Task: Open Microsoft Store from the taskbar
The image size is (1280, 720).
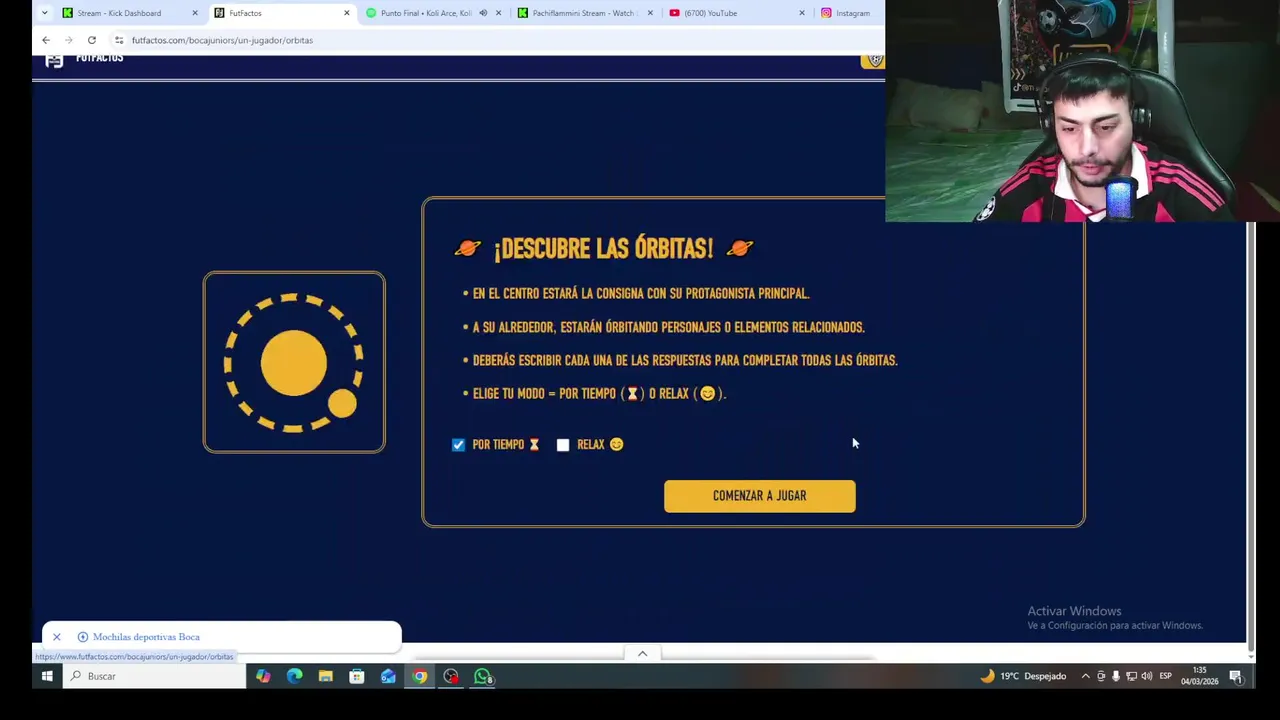Action: pos(357,676)
